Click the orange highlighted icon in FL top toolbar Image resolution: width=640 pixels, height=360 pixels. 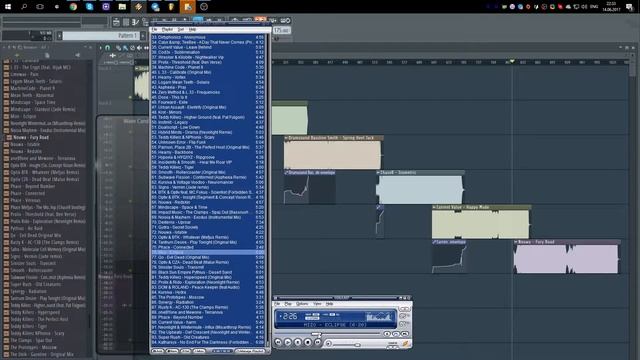point(260,20)
